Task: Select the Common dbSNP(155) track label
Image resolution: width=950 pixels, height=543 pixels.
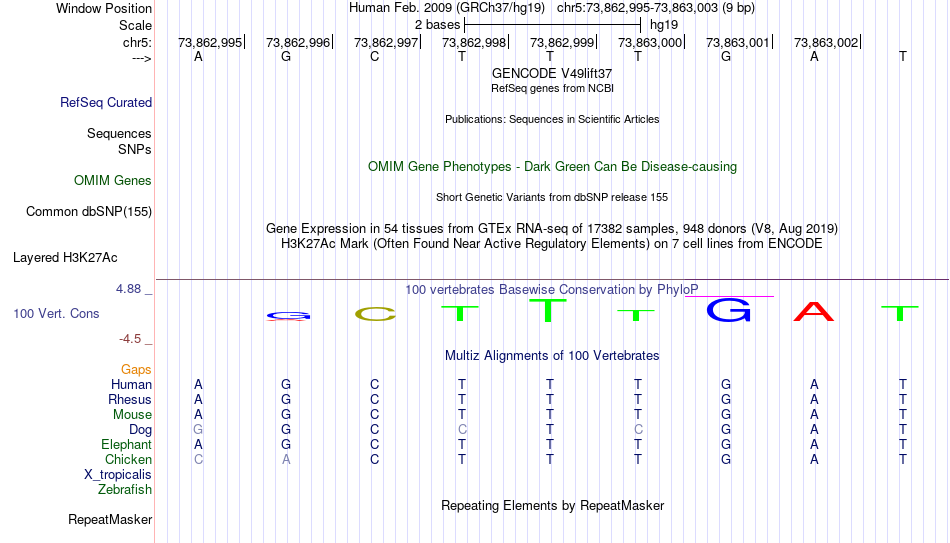Action: [88, 212]
